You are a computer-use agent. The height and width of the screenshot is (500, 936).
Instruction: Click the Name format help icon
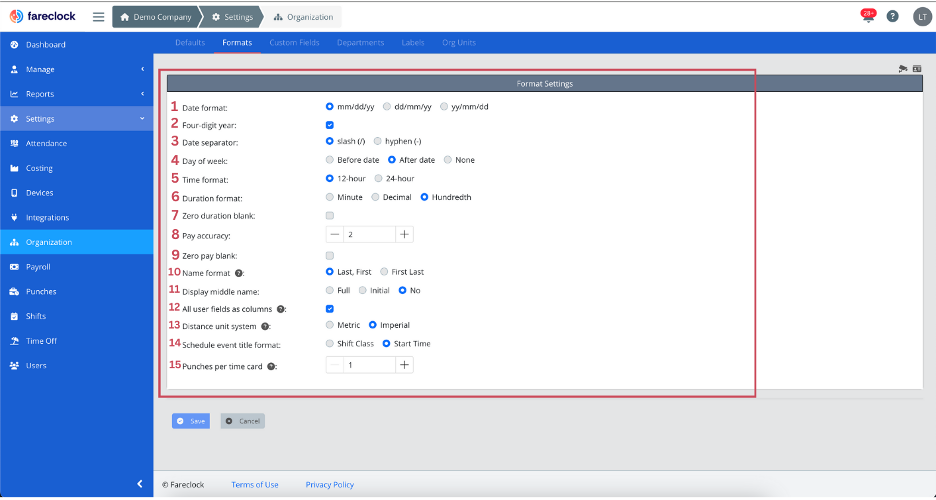[239, 272]
